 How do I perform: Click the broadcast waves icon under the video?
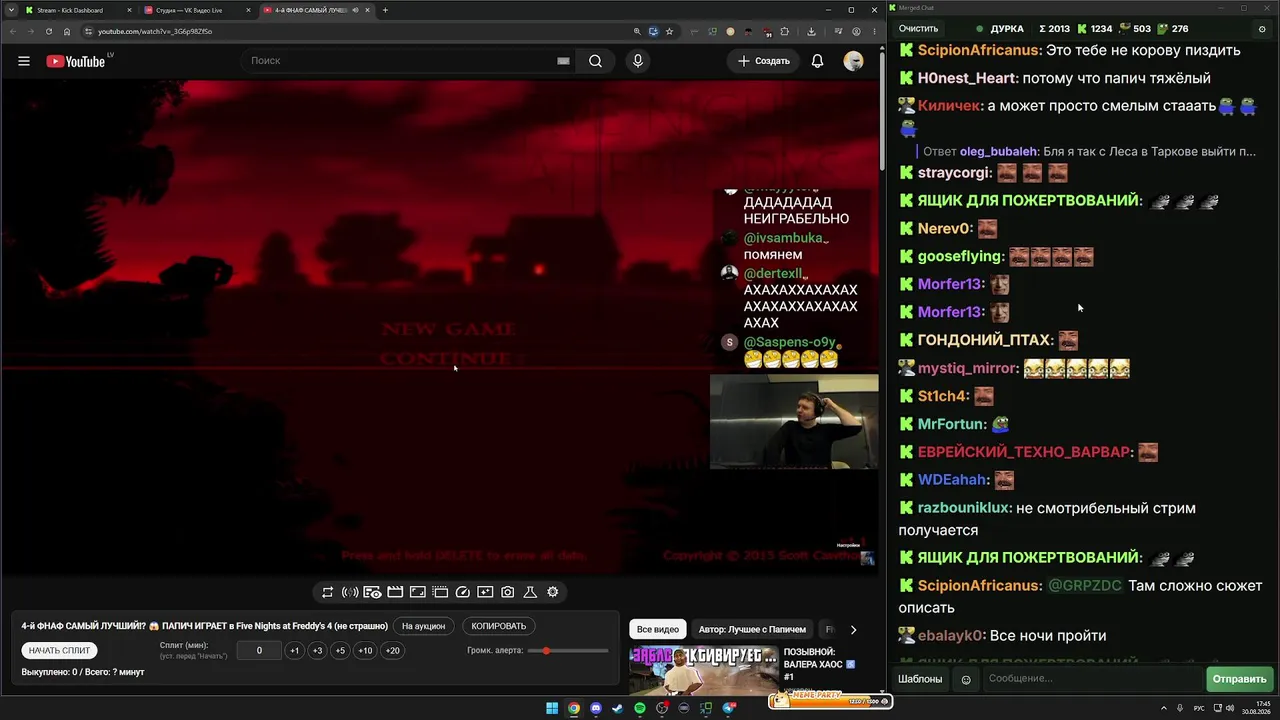[x=350, y=592]
